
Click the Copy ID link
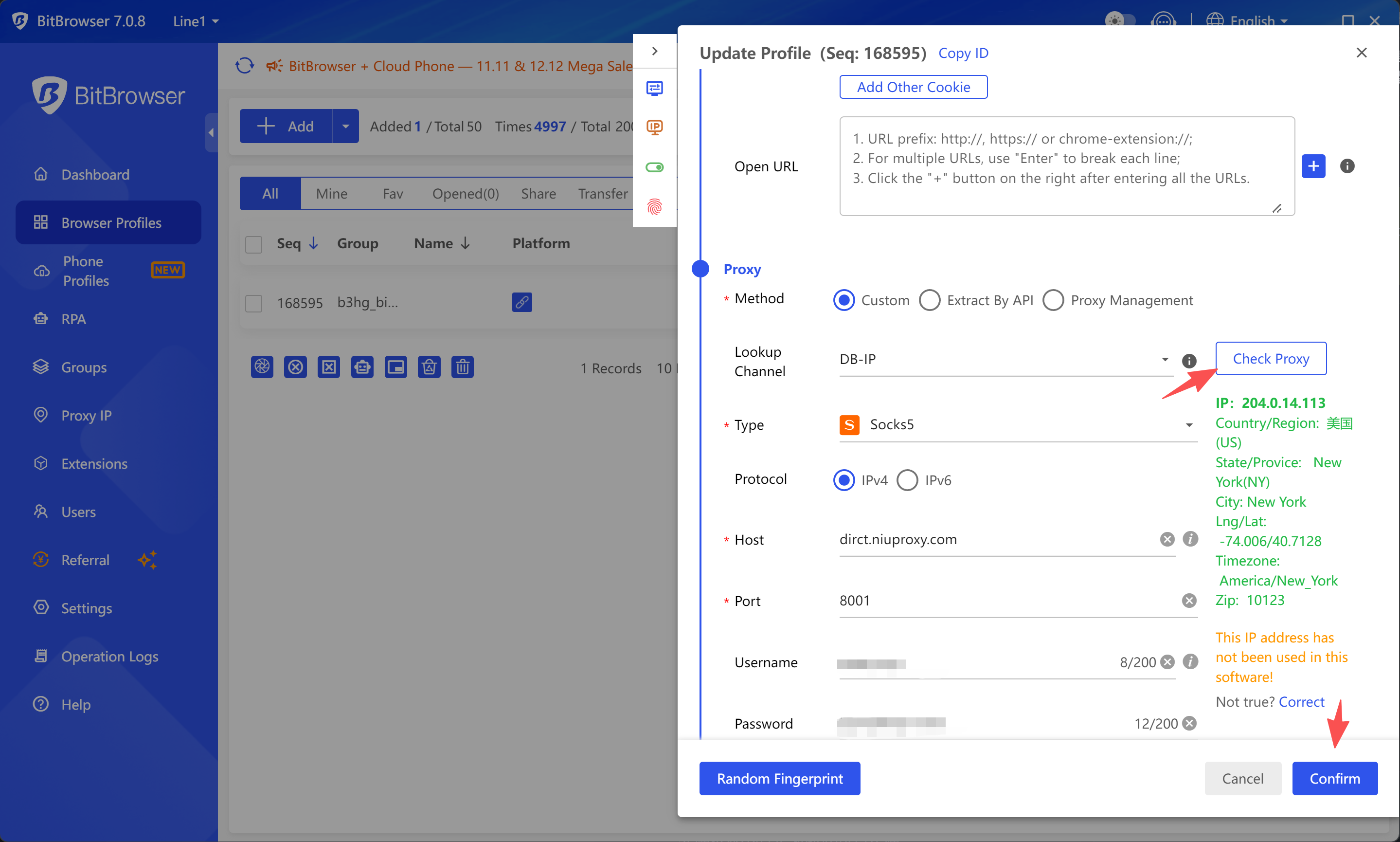tap(963, 53)
